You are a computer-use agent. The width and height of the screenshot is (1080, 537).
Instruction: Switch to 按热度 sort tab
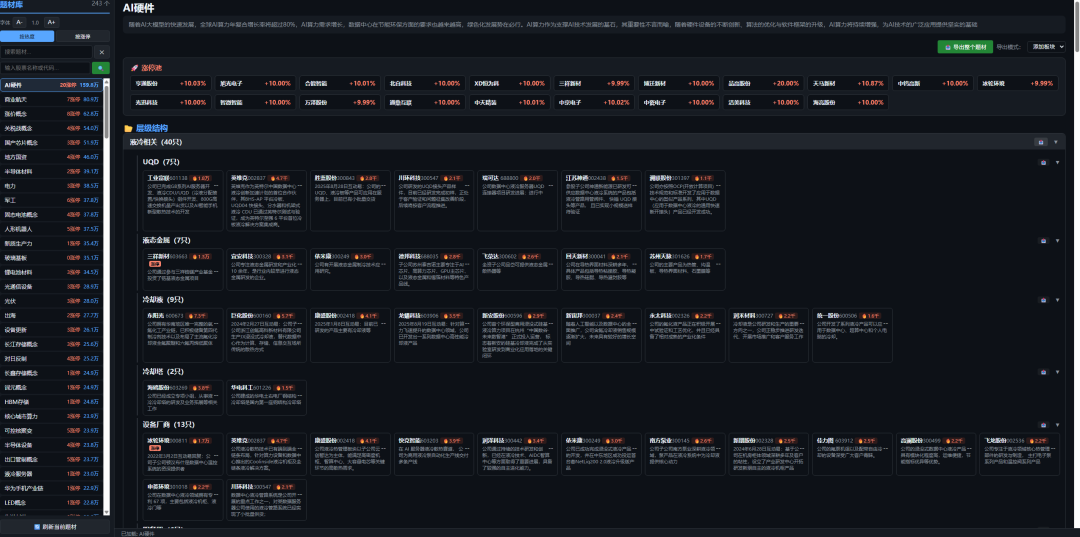click(28, 36)
